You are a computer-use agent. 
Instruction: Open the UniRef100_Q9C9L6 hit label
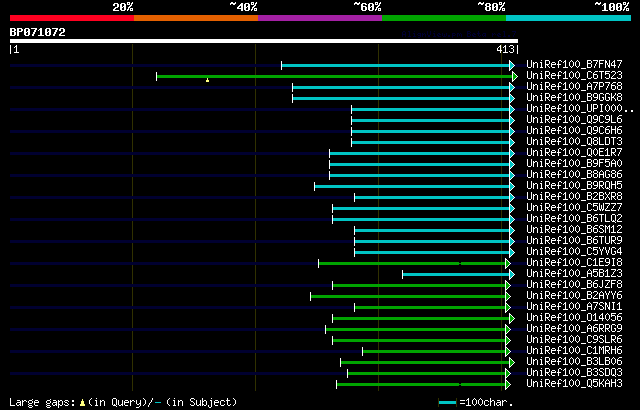coord(574,119)
